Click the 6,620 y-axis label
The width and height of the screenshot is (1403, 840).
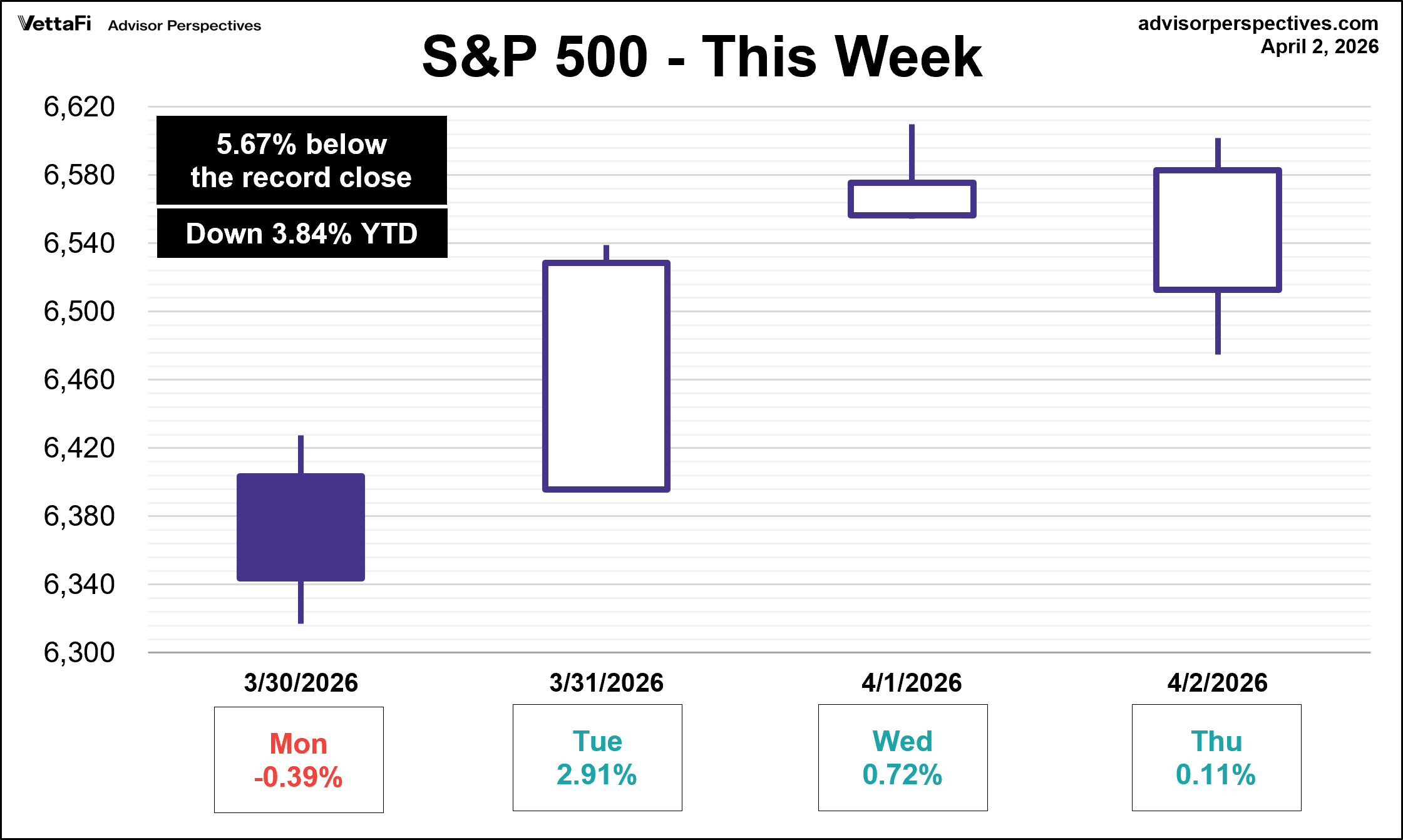79,107
